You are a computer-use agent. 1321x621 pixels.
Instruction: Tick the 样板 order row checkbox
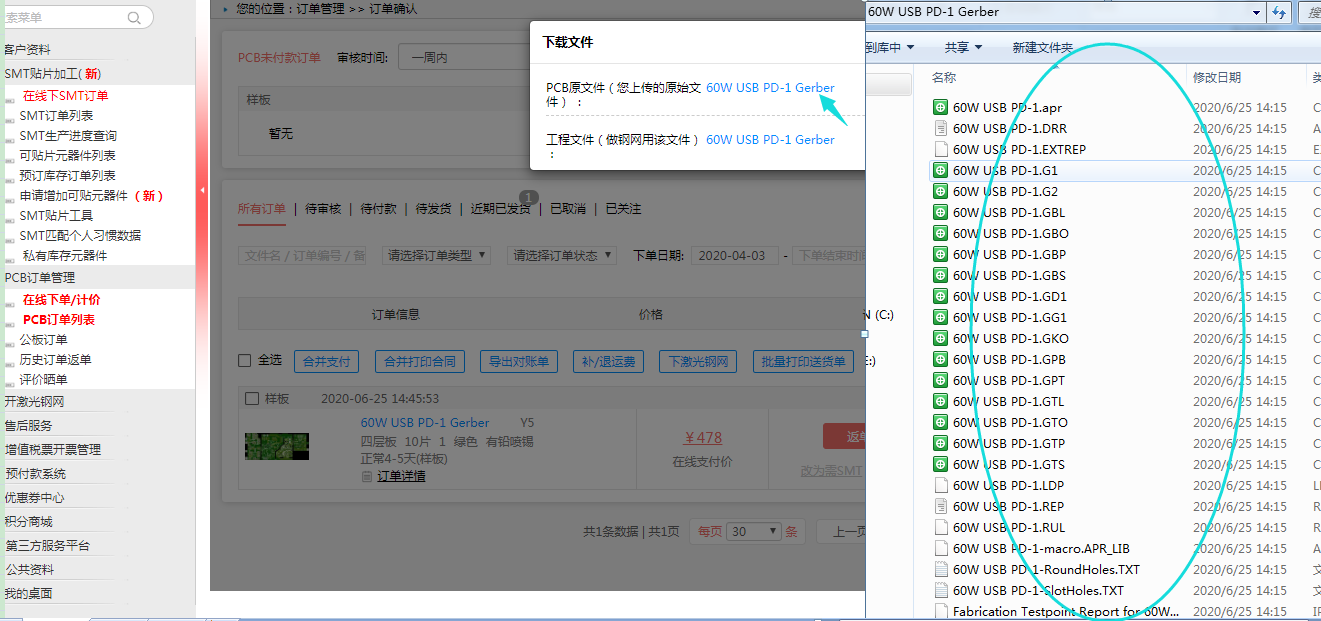252,399
